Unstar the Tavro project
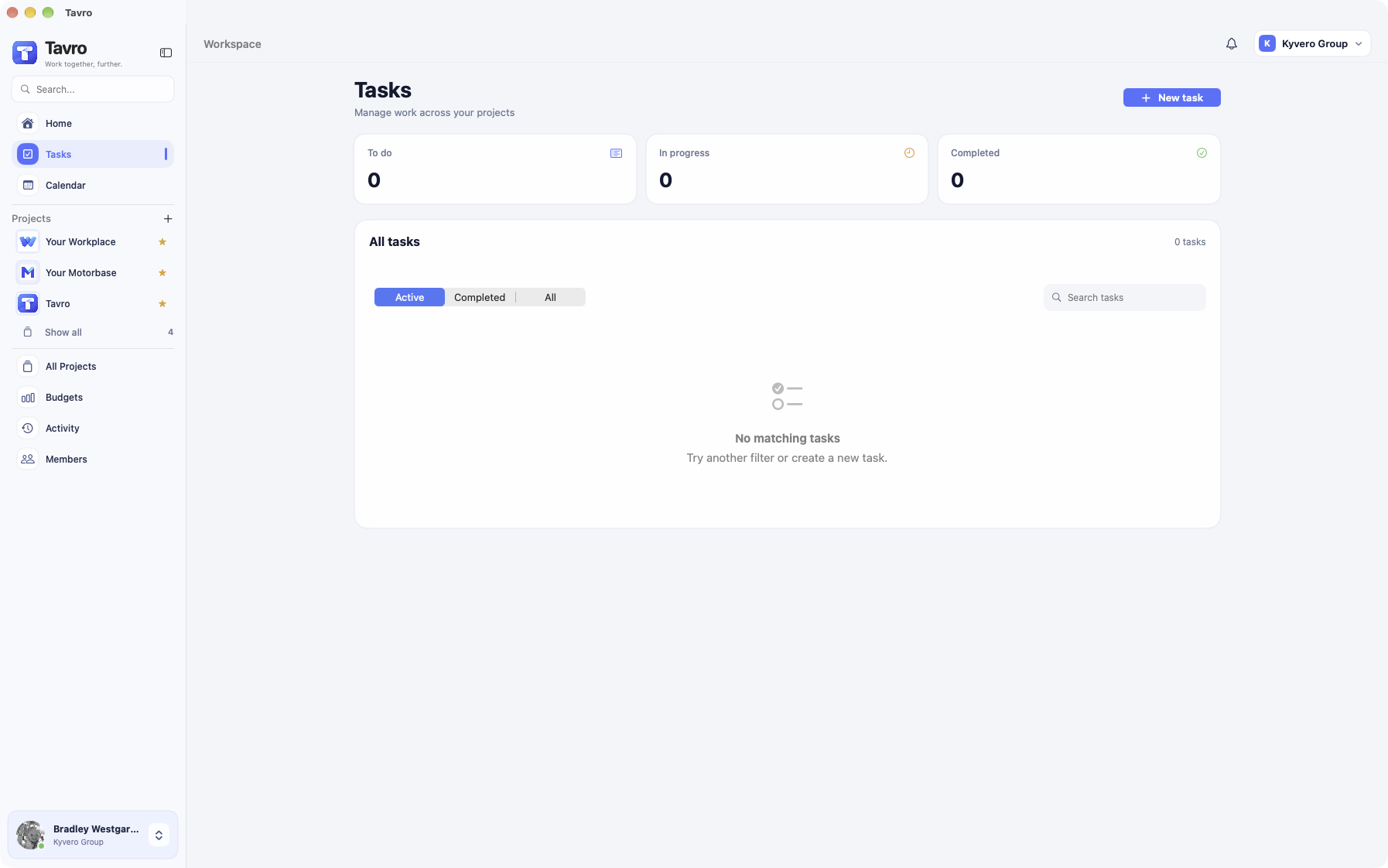 click(162, 304)
